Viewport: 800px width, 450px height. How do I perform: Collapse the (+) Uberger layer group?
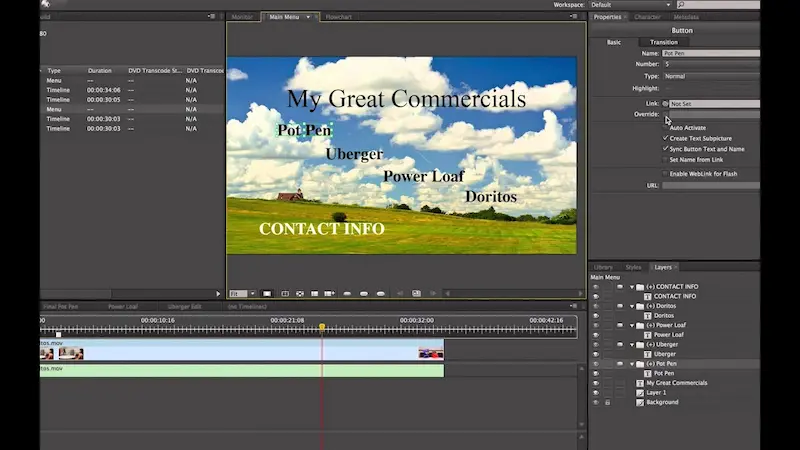[x=632, y=345]
